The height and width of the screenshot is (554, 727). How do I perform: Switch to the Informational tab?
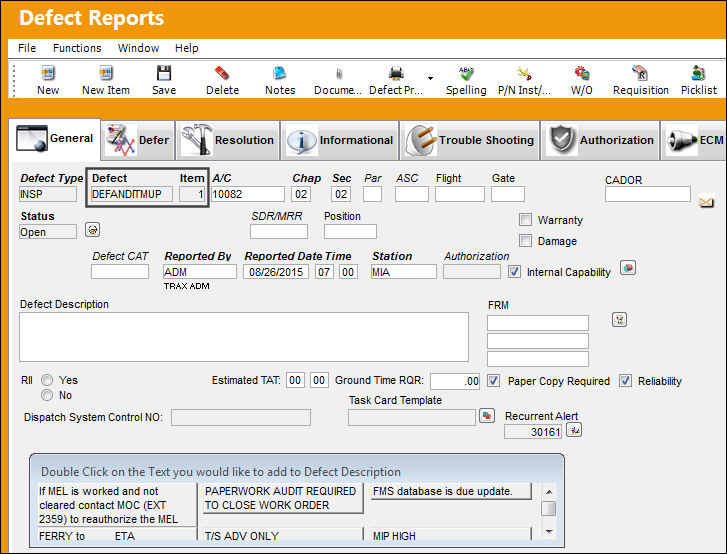(340, 140)
